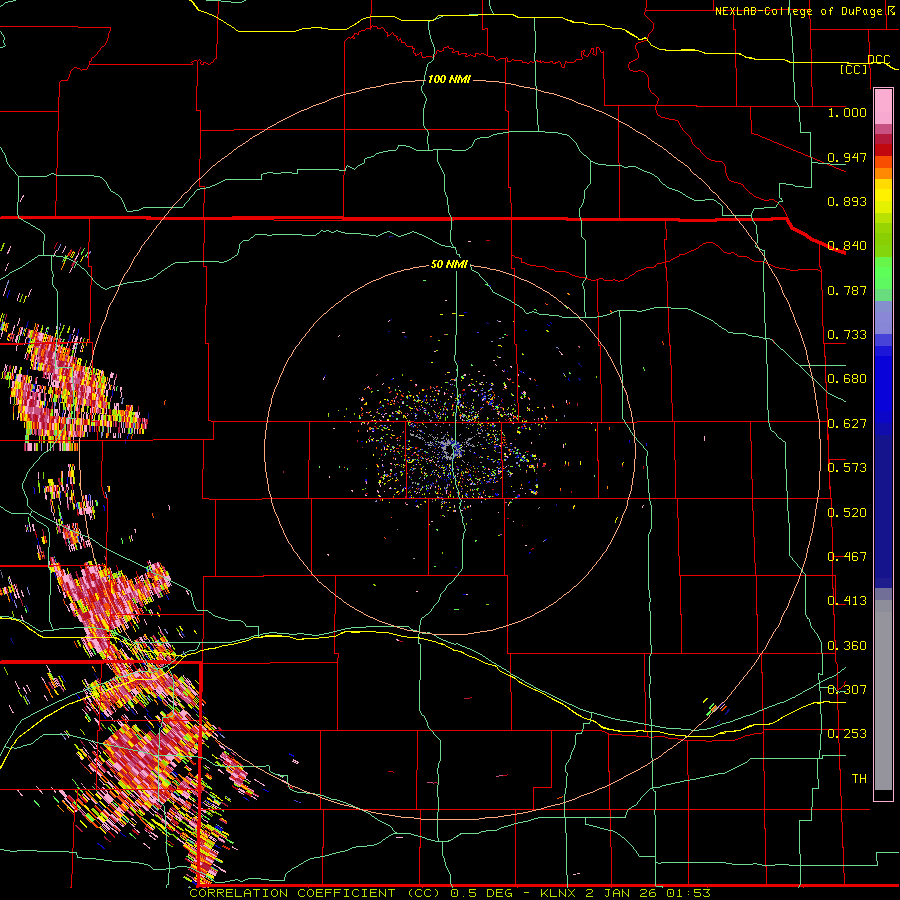Click the gray bottom segment of the color bar

pos(883,695)
